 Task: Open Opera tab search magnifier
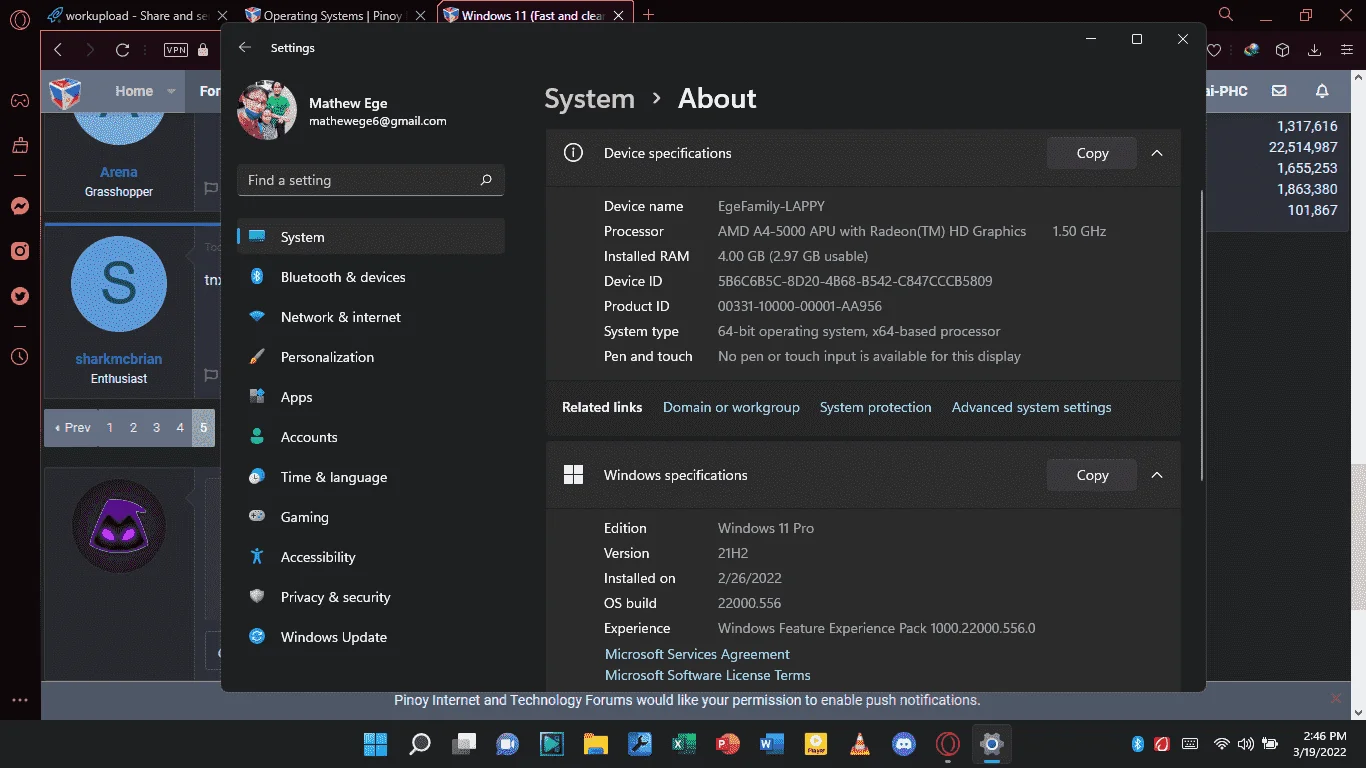point(1226,15)
